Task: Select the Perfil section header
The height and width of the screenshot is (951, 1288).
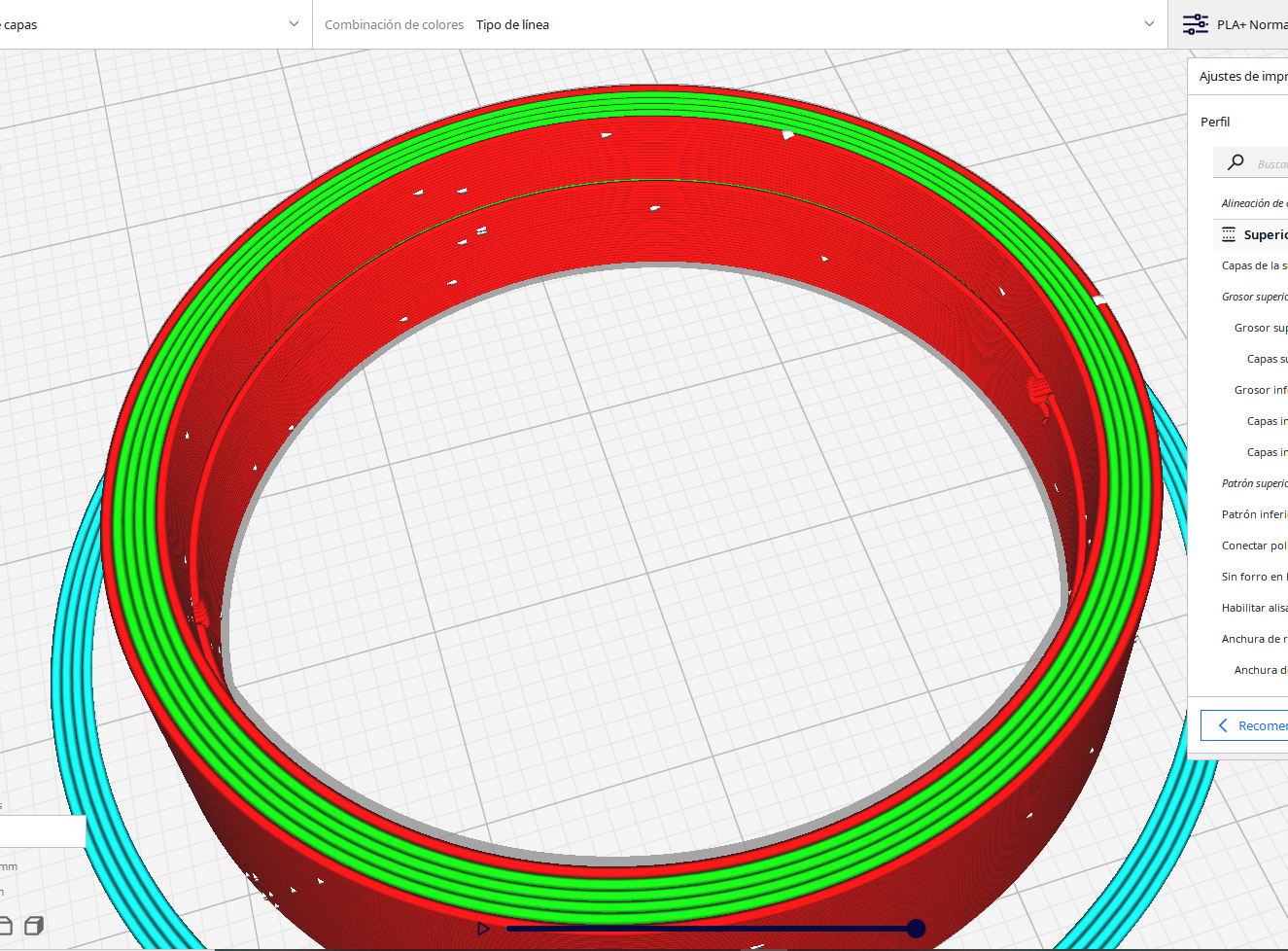Action: (1215, 121)
